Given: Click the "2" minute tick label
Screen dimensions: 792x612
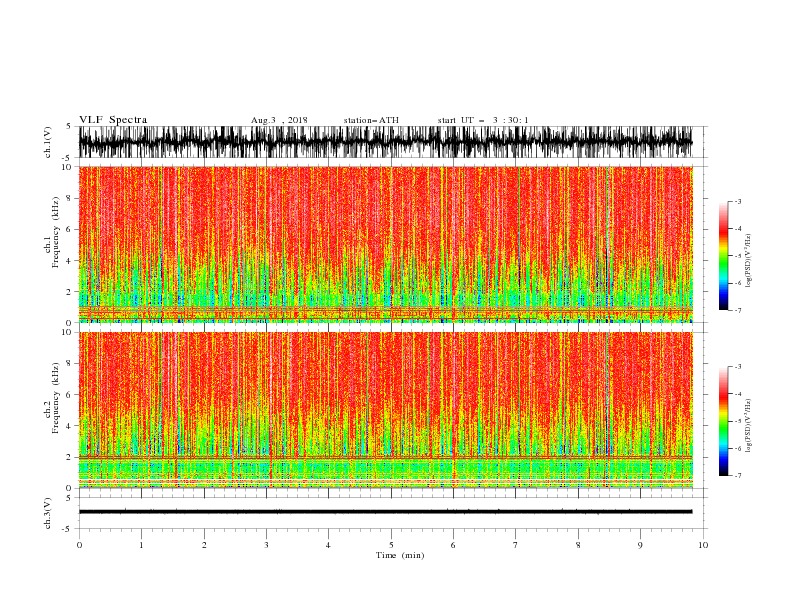Looking at the screenshot, I should click(x=204, y=545).
